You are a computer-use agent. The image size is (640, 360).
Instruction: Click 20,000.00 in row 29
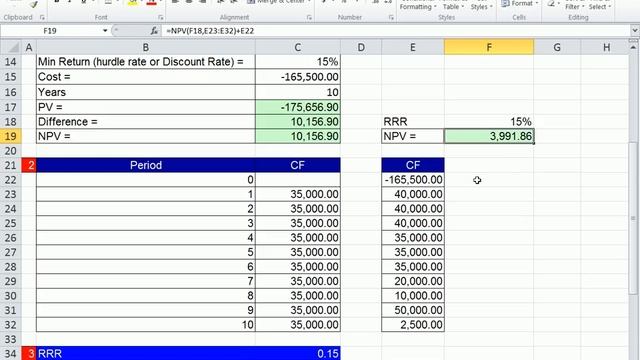coord(413,281)
